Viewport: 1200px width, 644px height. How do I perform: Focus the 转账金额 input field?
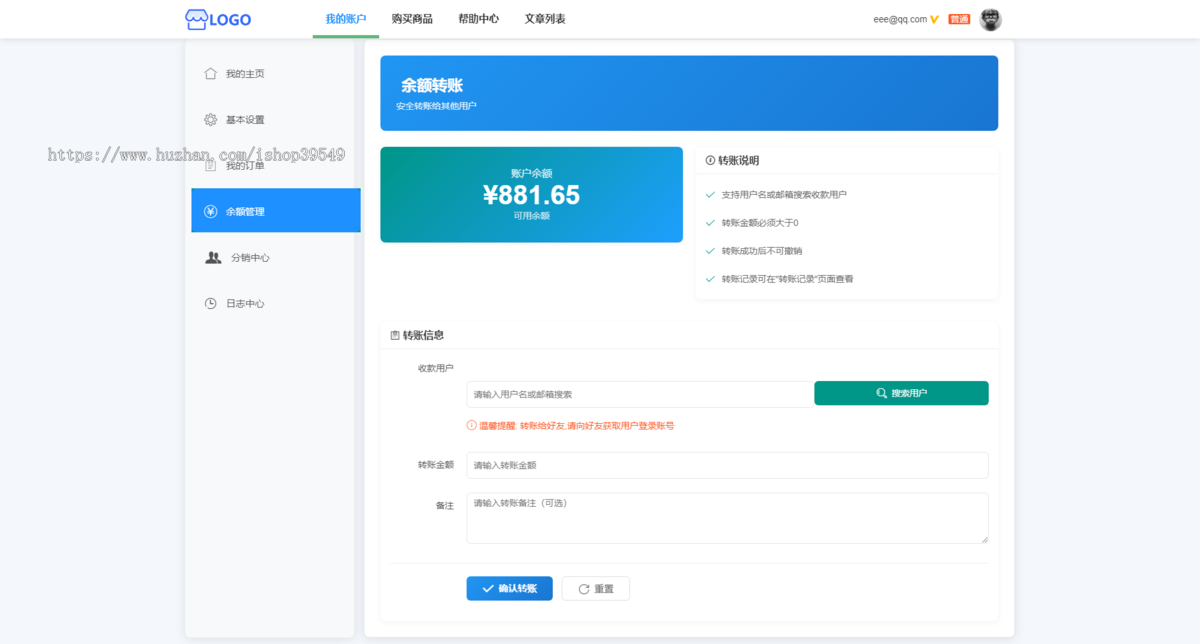pyautogui.click(x=727, y=465)
